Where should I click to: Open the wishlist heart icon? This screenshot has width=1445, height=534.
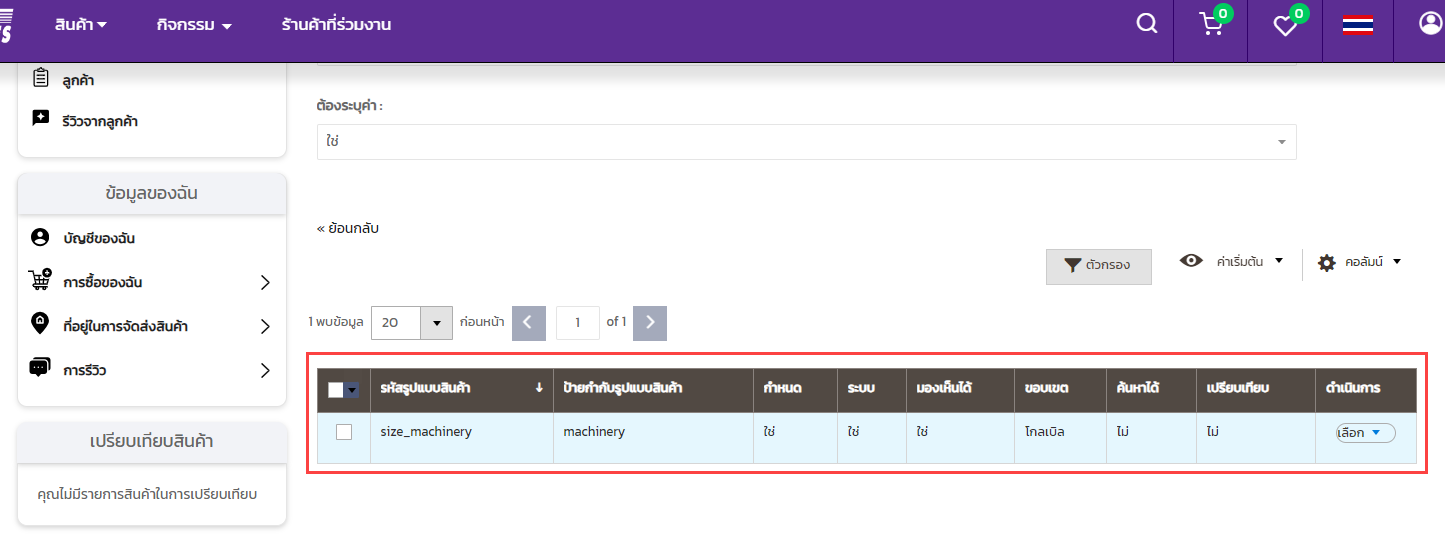click(x=1285, y=26)
